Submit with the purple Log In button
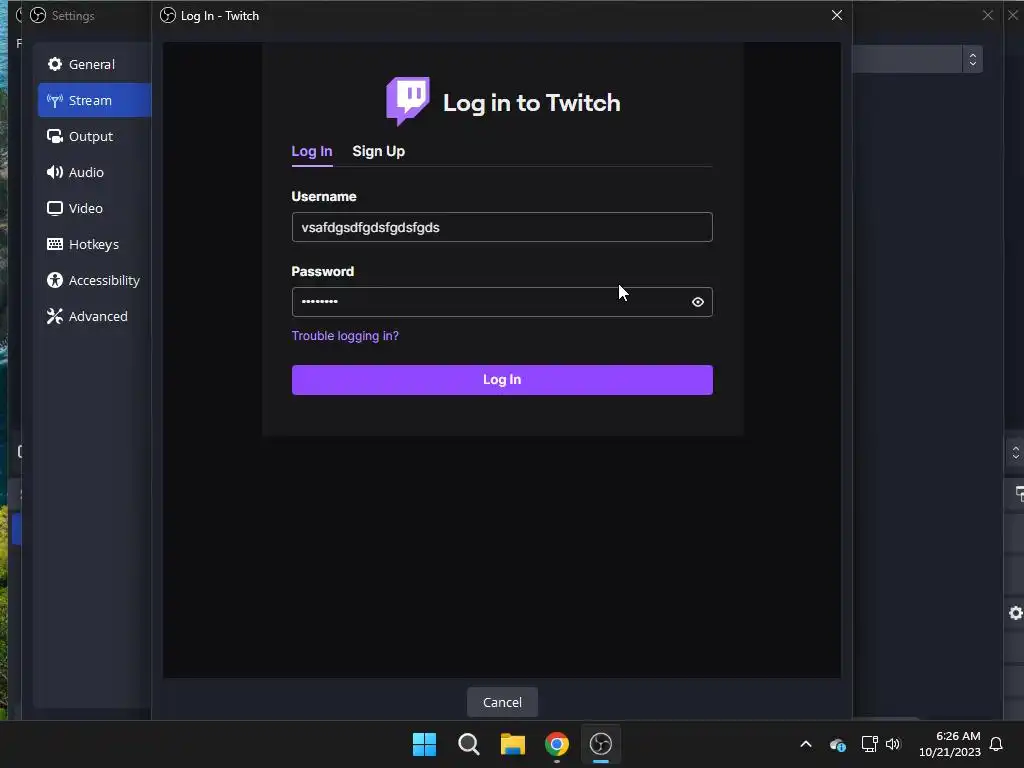Screen dimensions: 1024x768 coord(502,379)
